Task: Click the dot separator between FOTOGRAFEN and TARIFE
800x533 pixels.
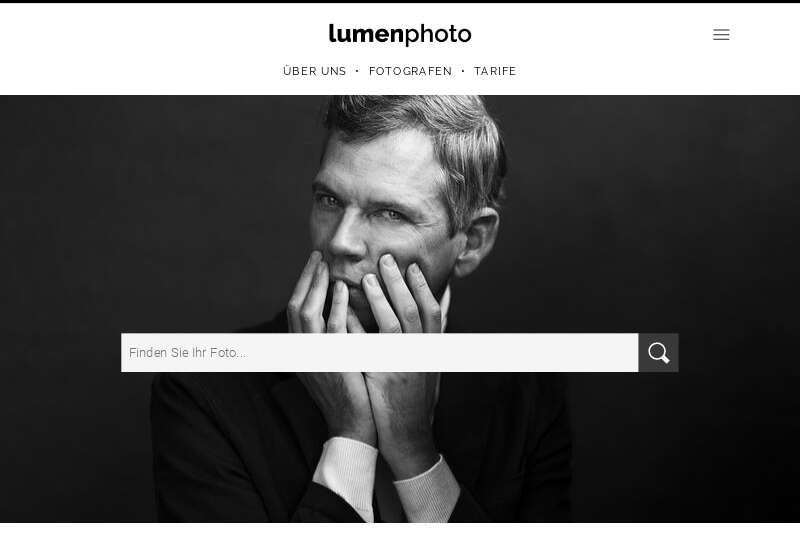Action: click(x=463, y=71)
